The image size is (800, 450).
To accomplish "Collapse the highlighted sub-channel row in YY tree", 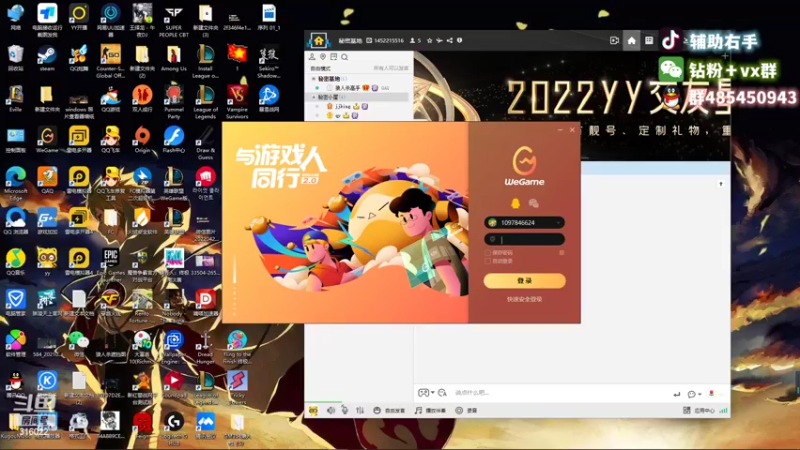I will tap(314, 97).
